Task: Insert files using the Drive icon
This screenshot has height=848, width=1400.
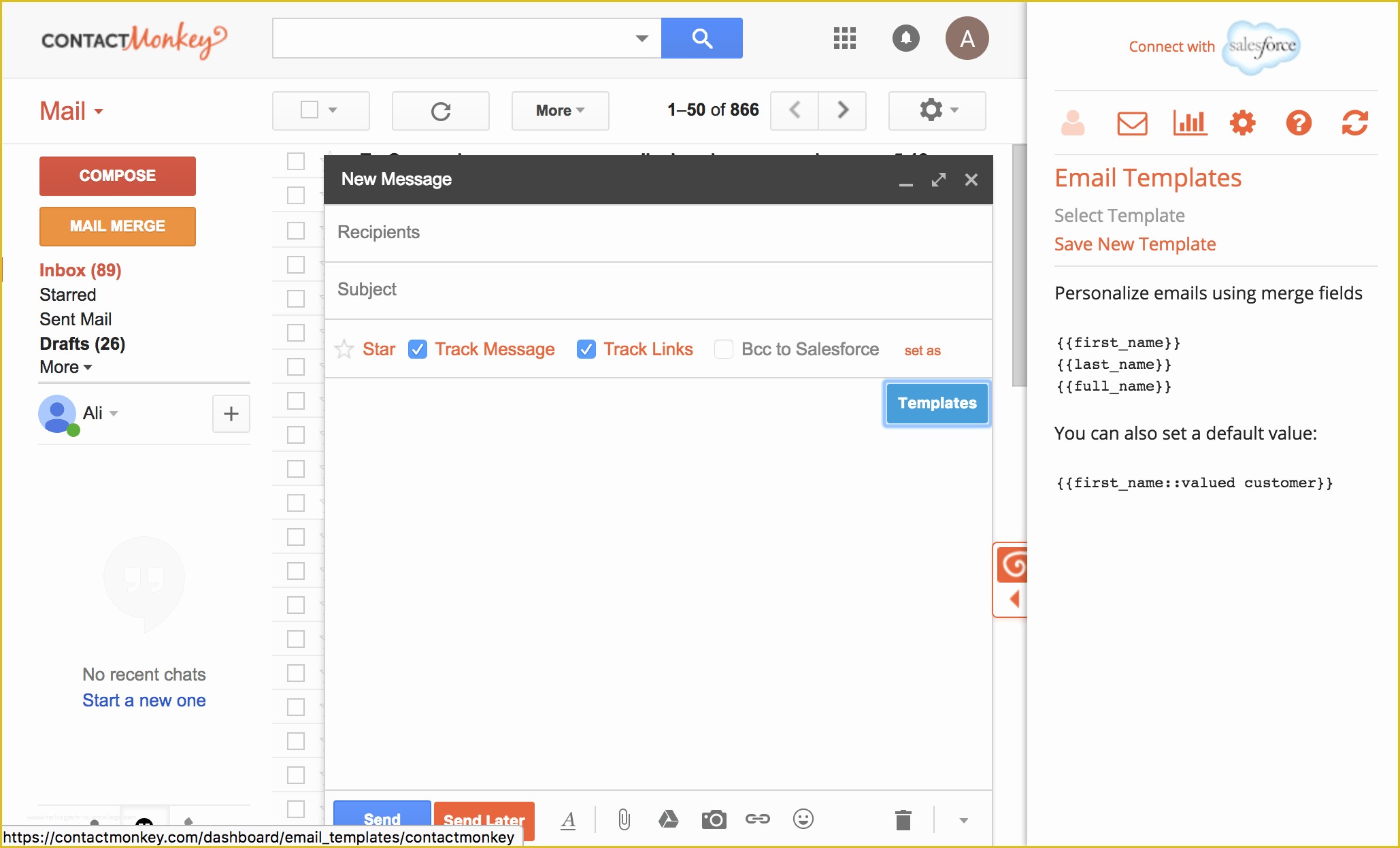Action: coord(668,819)
